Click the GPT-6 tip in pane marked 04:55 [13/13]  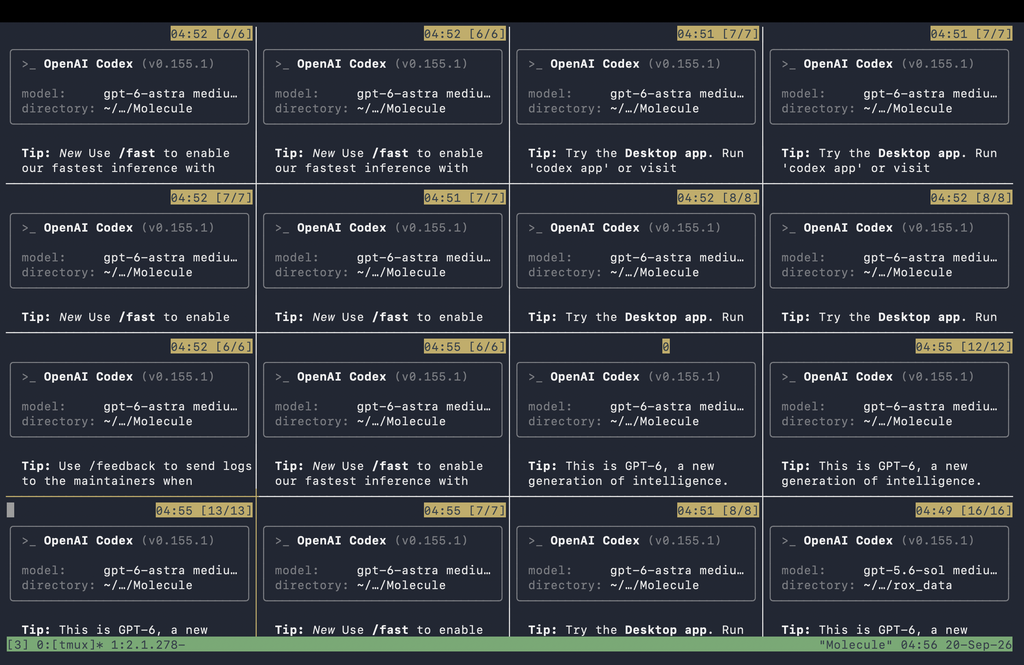[114, 630]
